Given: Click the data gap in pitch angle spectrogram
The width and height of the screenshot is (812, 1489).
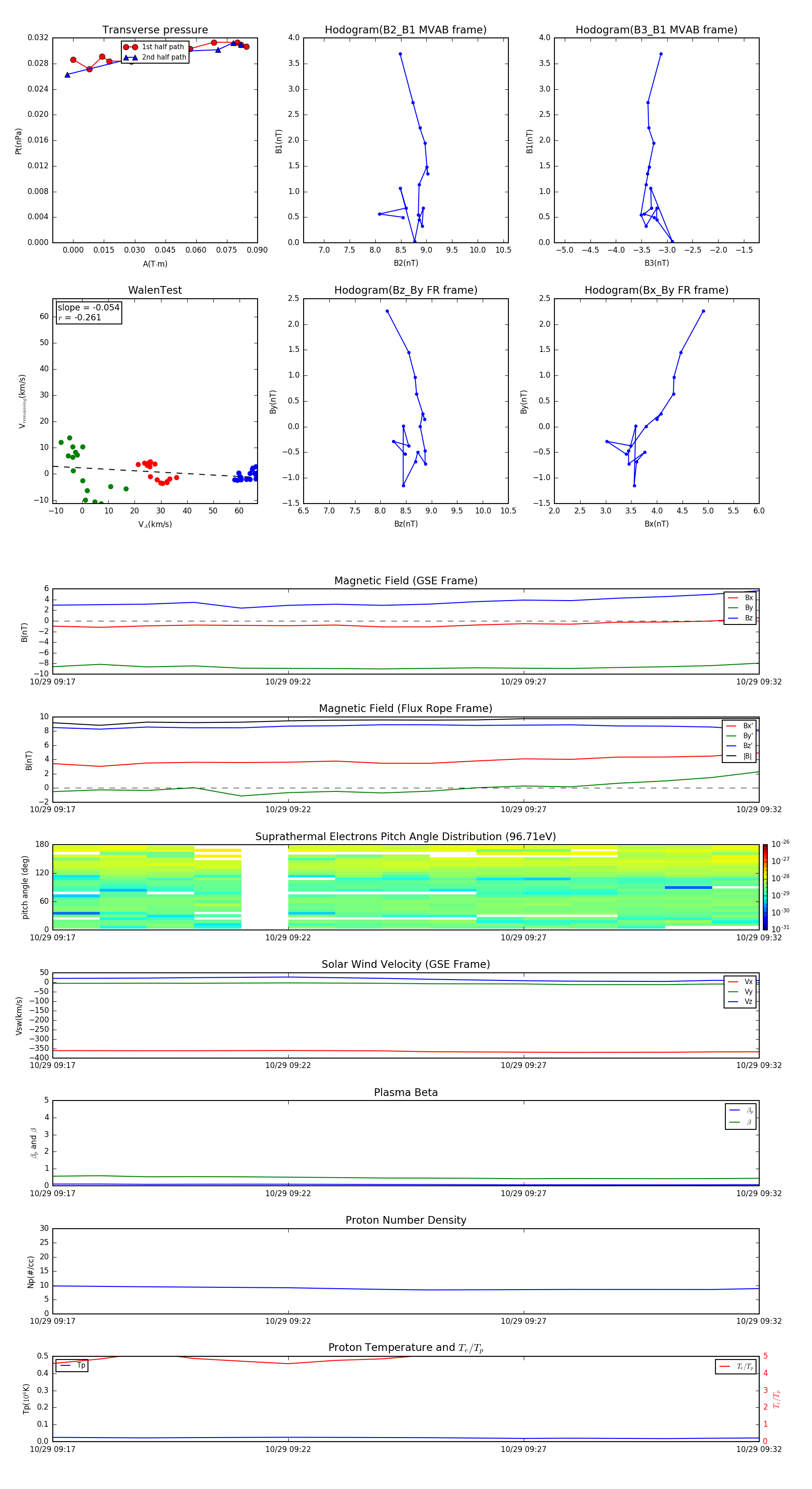Looking at the screenshot, I should (265, 887).
